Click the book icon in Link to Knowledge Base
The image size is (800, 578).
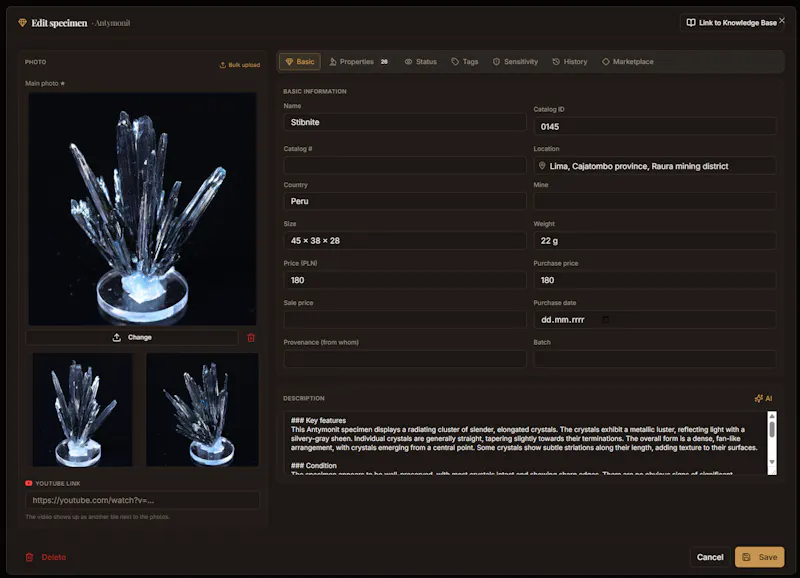pyautogui.click(x=691, y=22)
